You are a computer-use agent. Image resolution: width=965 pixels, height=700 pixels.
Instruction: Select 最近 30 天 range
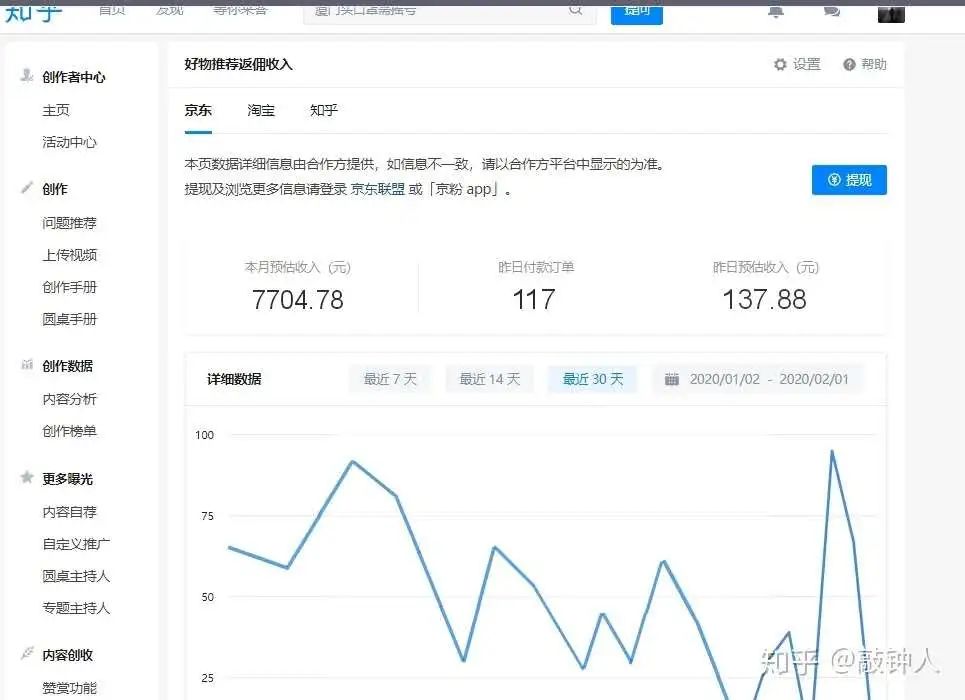[593, 379]
